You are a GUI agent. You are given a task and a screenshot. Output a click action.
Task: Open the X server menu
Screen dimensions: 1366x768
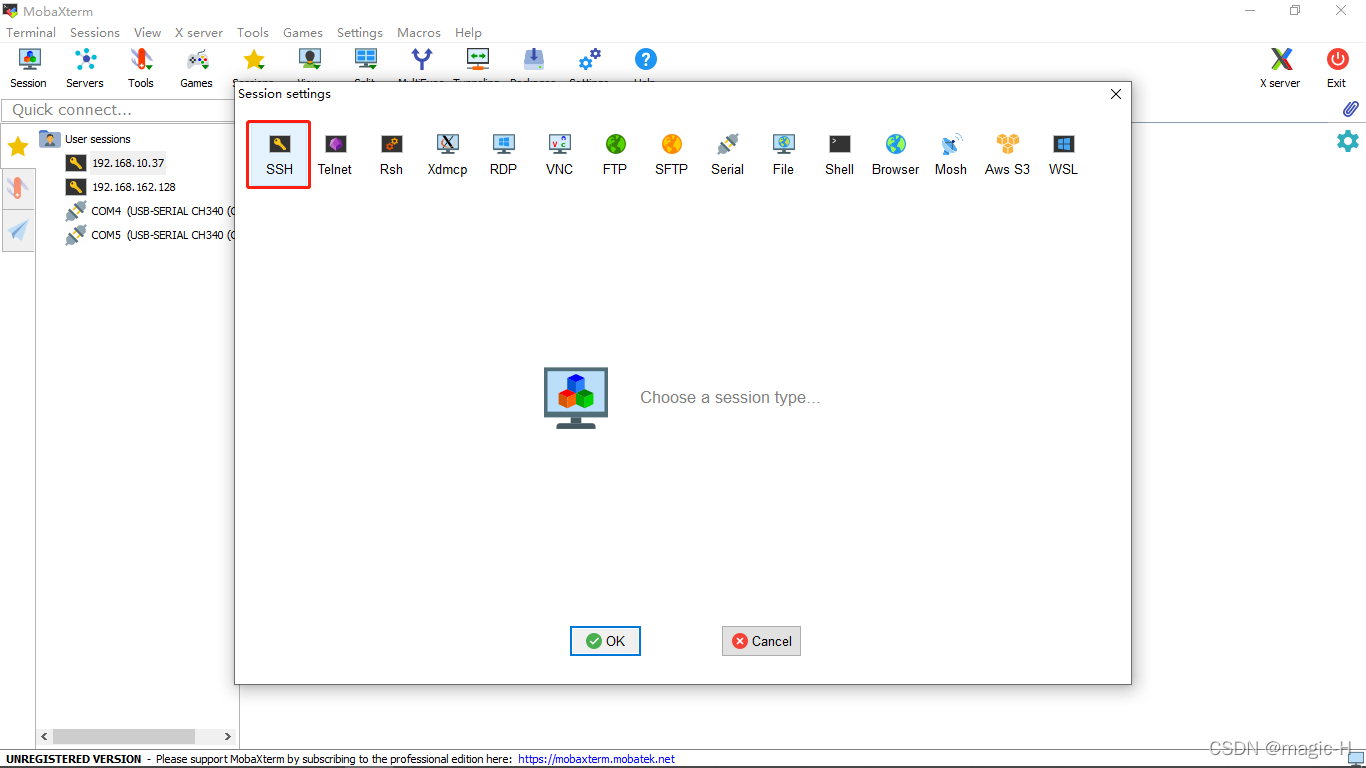click(199, 32)
